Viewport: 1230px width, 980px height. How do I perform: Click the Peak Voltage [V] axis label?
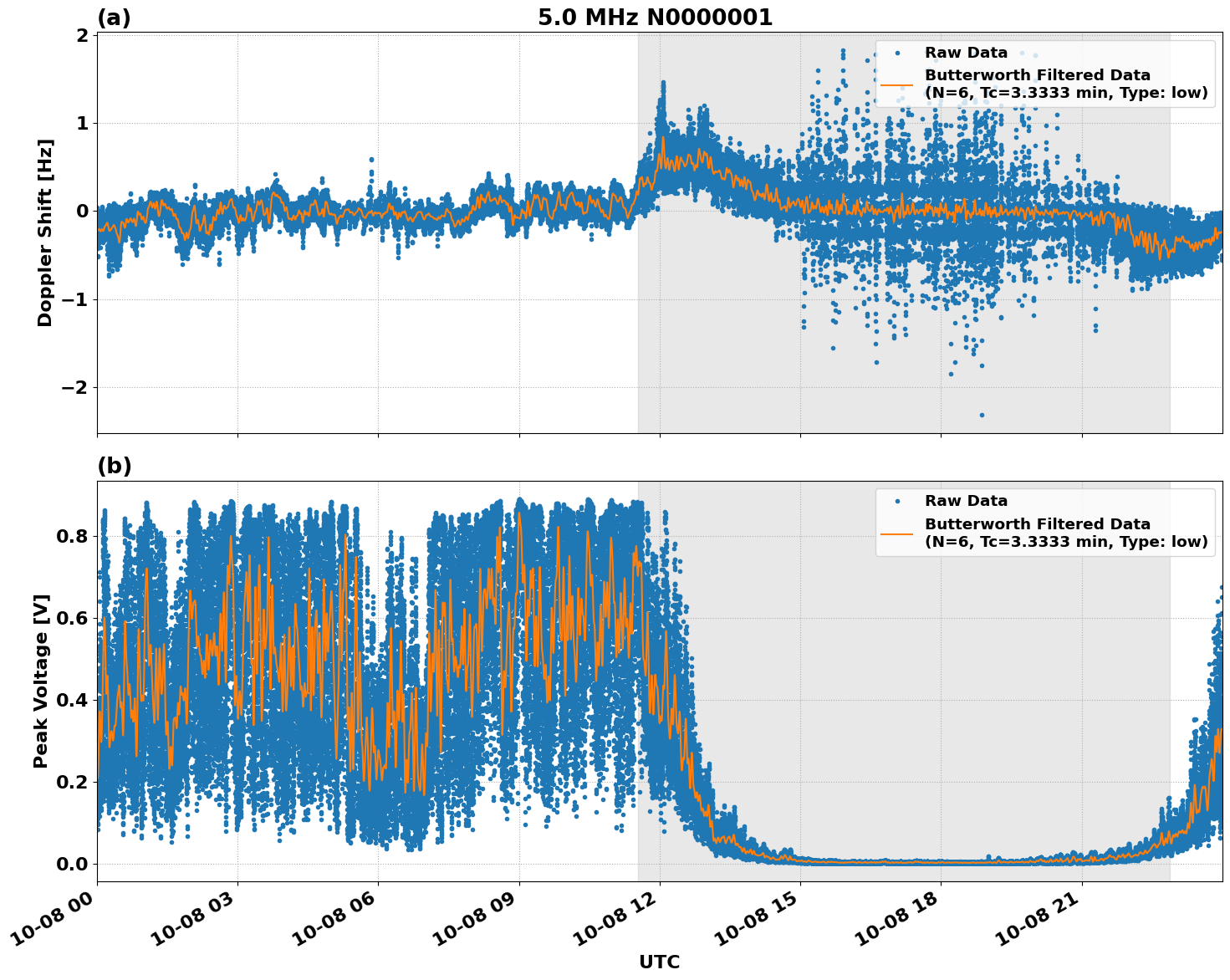coord(43,679)
